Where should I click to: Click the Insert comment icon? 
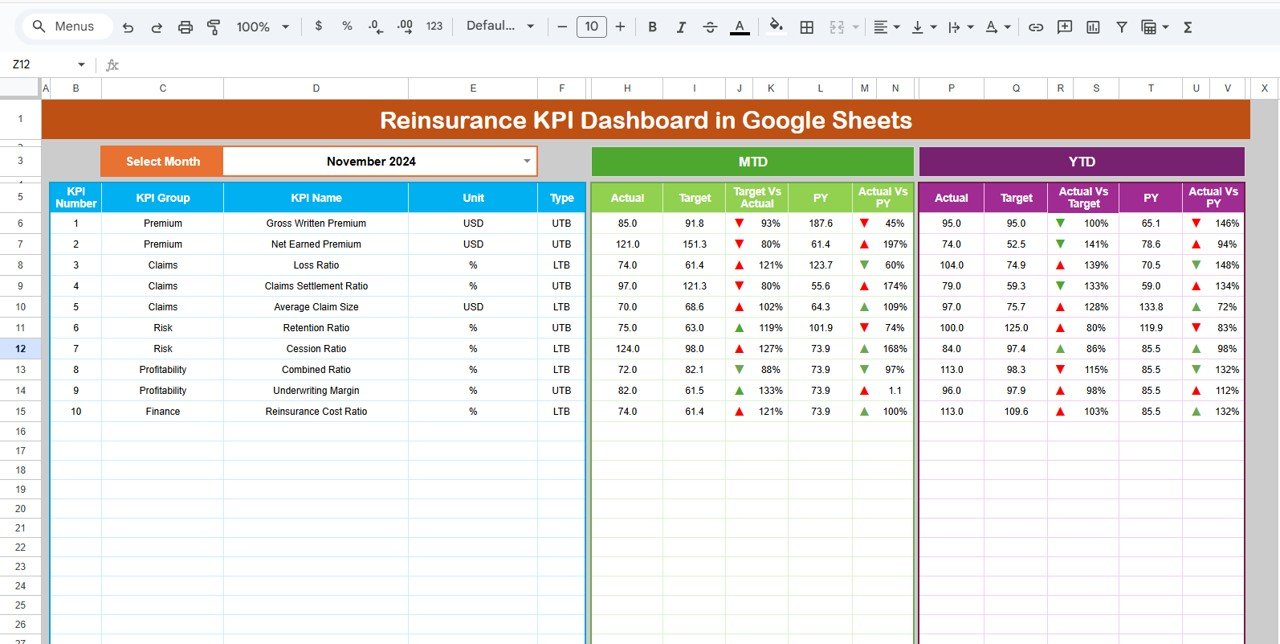coord(1064,27)
